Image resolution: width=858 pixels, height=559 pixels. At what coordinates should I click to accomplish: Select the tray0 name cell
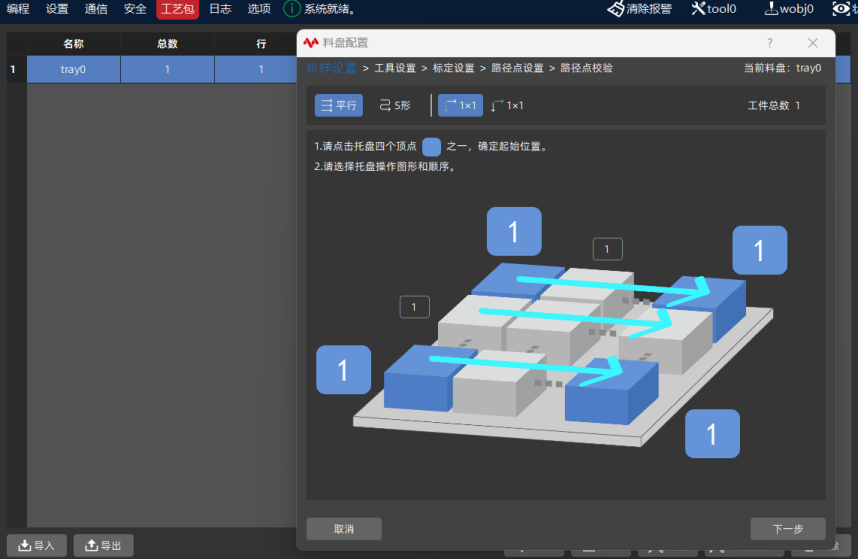coord(73,69)
